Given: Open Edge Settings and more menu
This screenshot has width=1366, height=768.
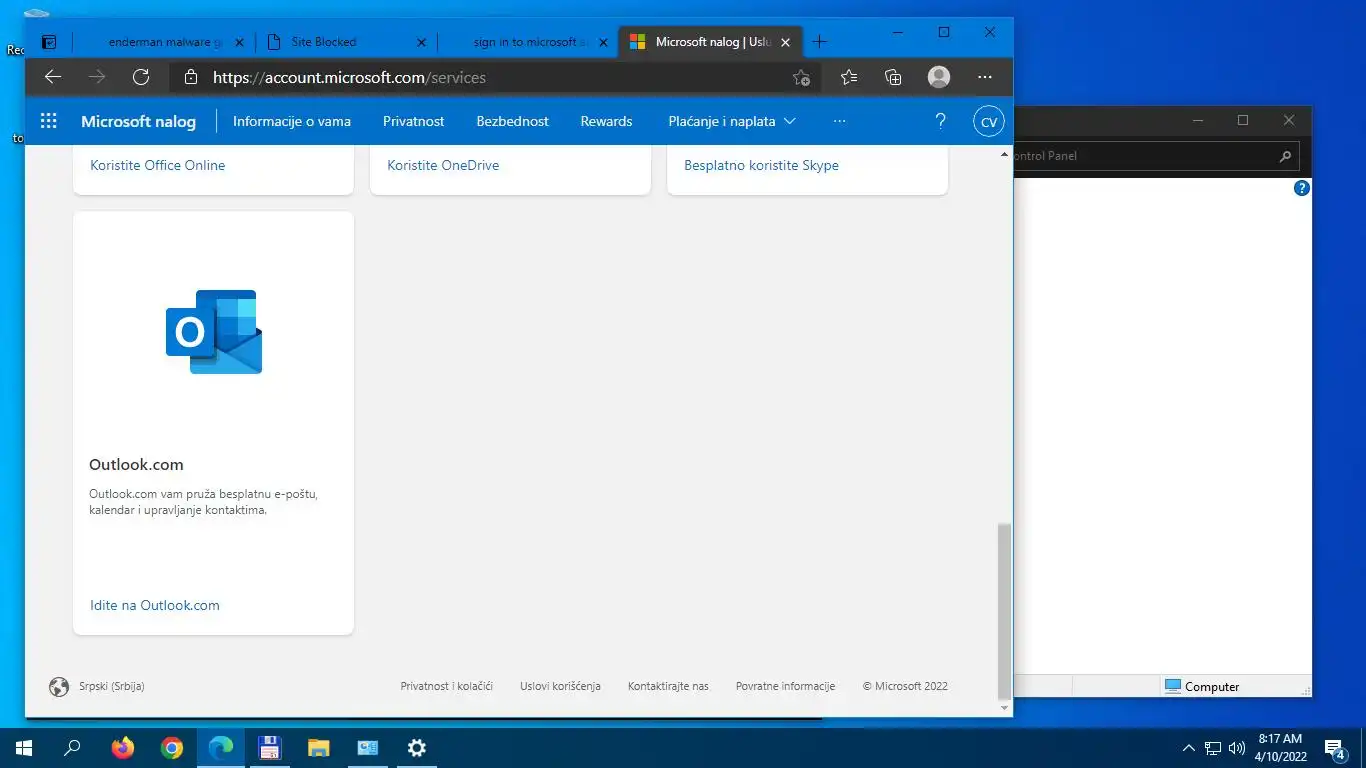Looking at the screenshot, I should pos(985,77).
